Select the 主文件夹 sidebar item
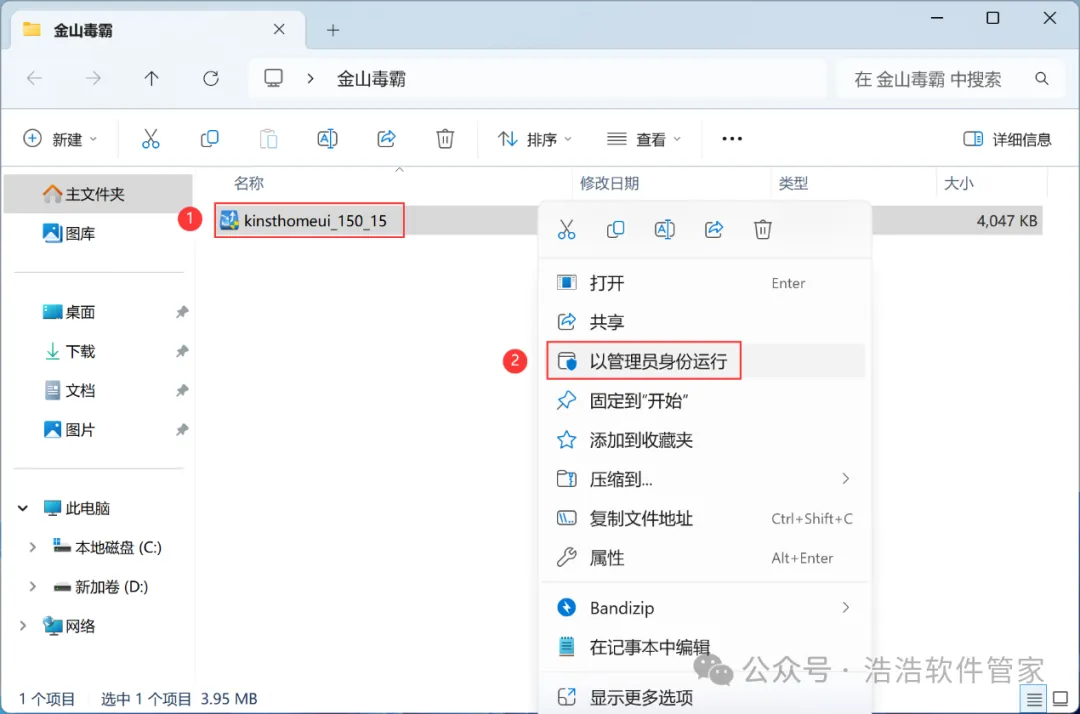The image size is (1080, 714). pos(98,194)
